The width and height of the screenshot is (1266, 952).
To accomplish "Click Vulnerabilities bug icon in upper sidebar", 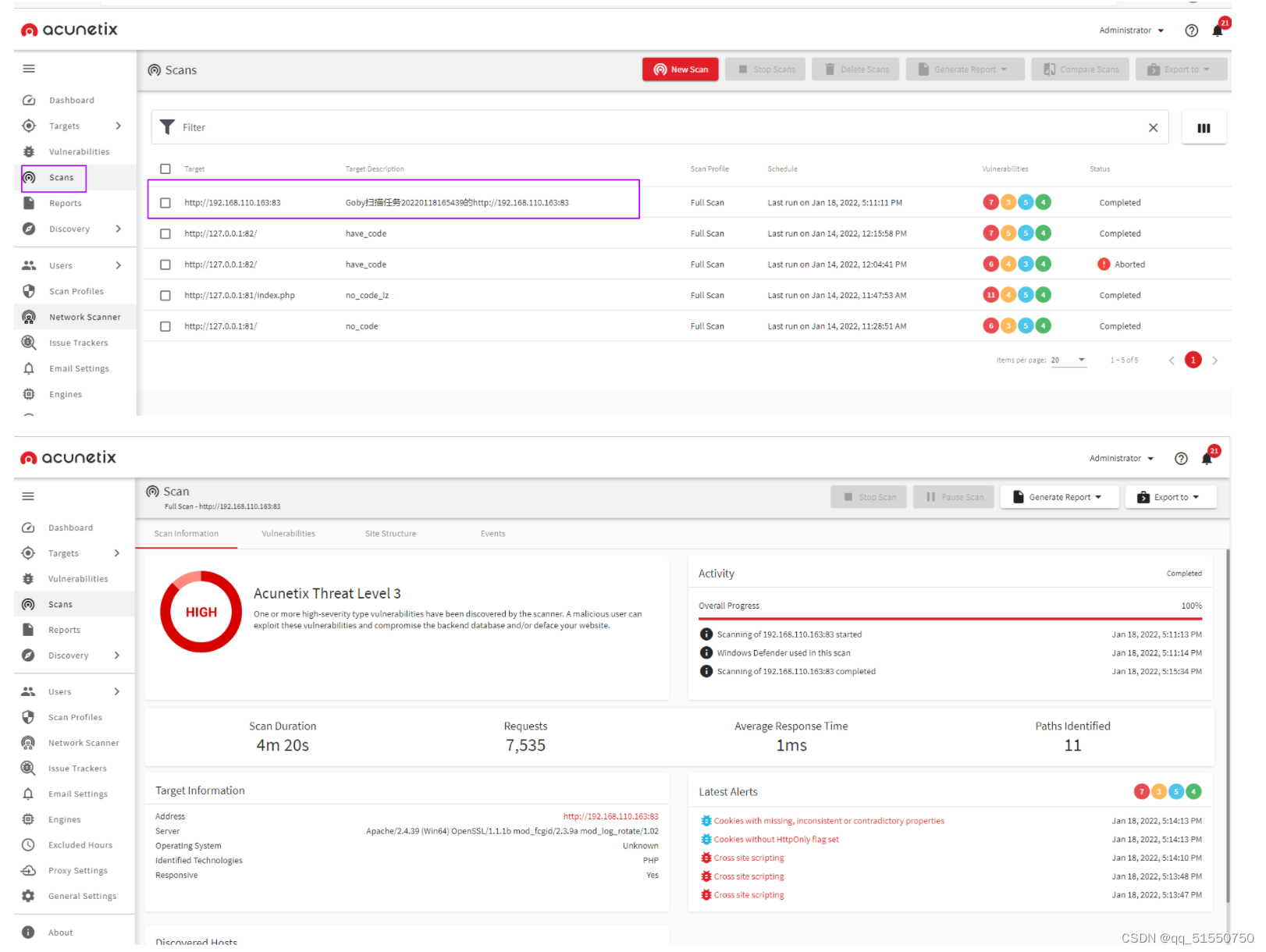I will (x=29, y=151).
